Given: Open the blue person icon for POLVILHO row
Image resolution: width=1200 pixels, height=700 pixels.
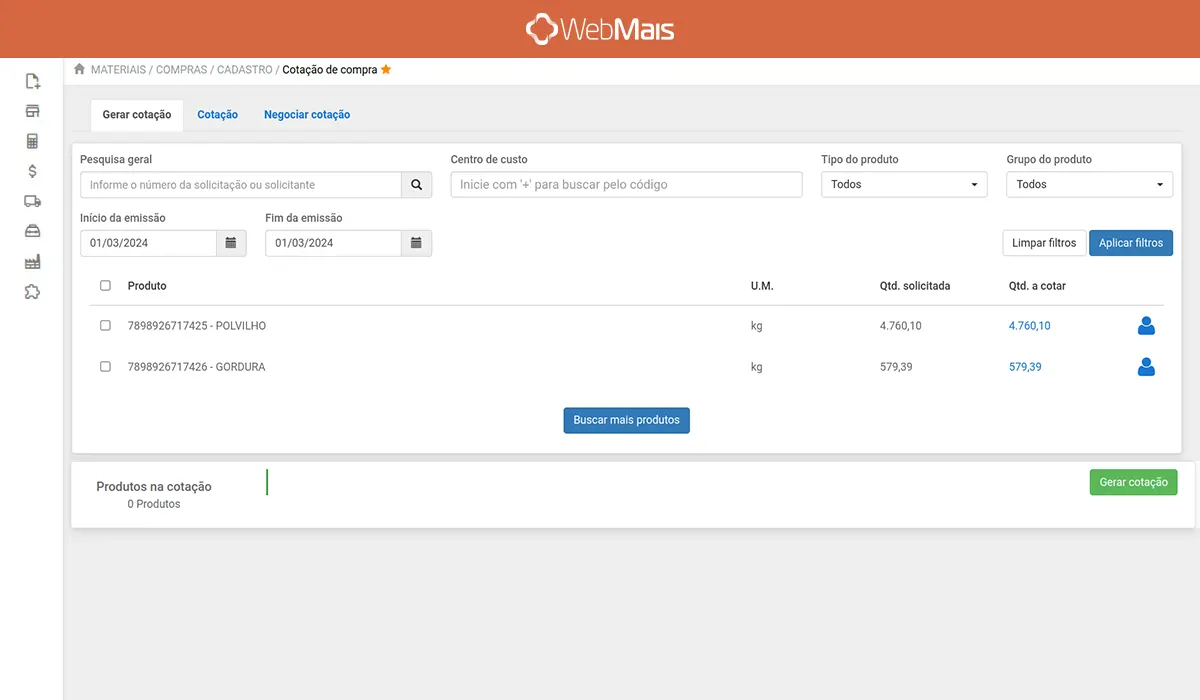Looking at the screenshot, I should point(1146,325).
